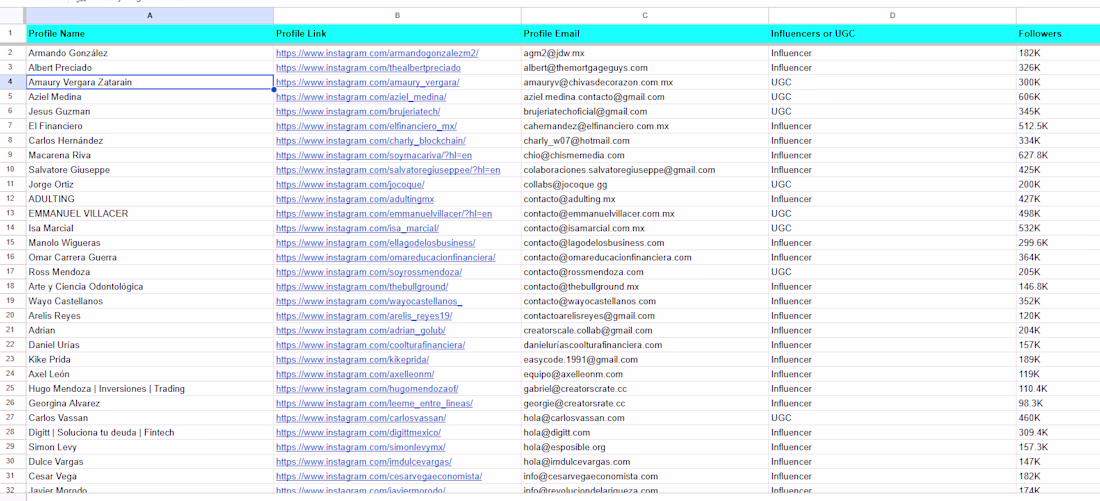Open the hugomendozaof Instagram link
This screenshot has height=501, width=1100.
pyautogui.click(x=365, y=389)
